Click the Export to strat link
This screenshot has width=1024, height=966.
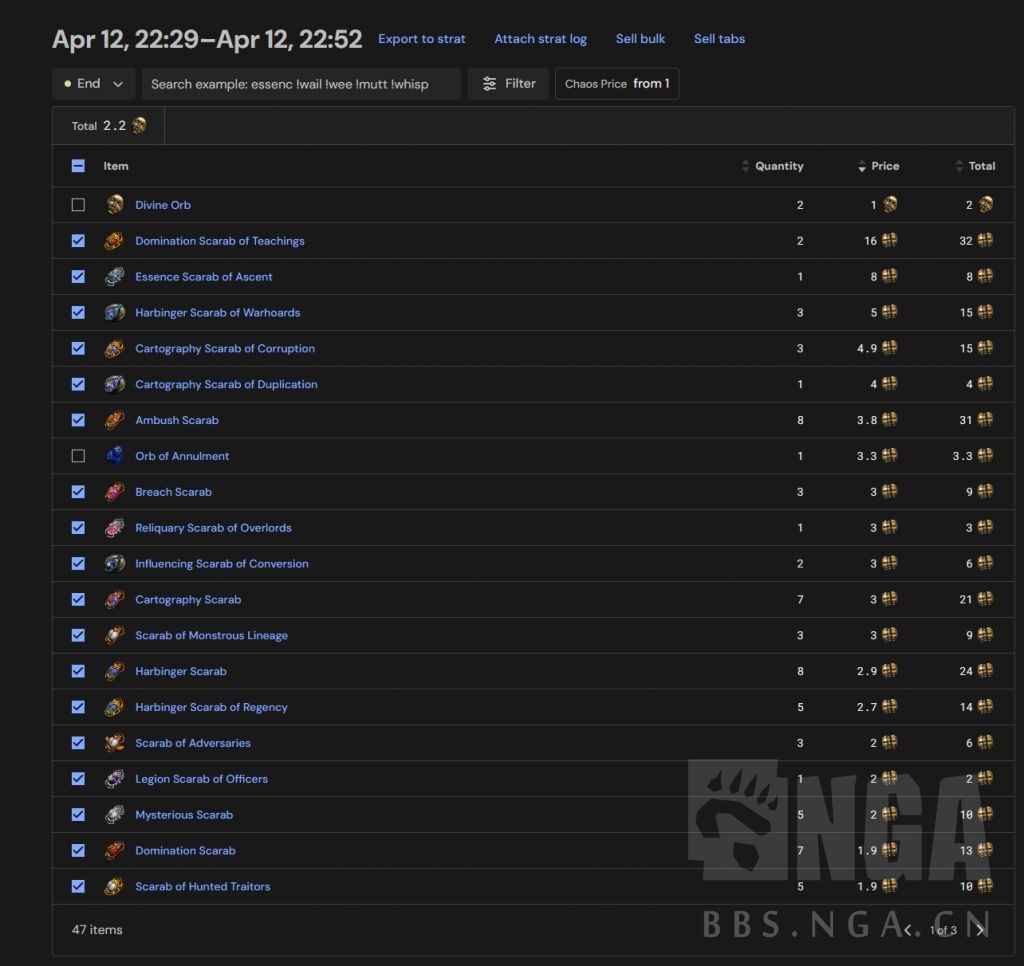[x=421, y=39]
